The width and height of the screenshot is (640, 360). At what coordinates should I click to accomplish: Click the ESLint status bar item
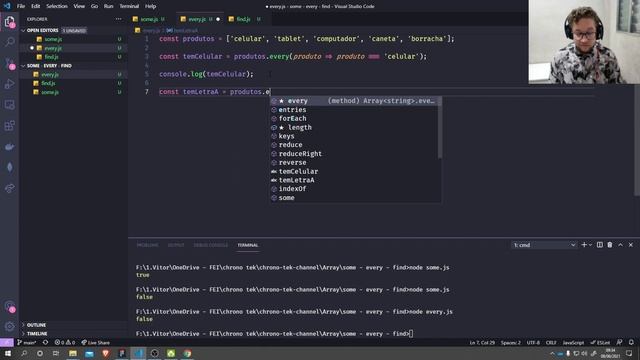click(600, 342)
